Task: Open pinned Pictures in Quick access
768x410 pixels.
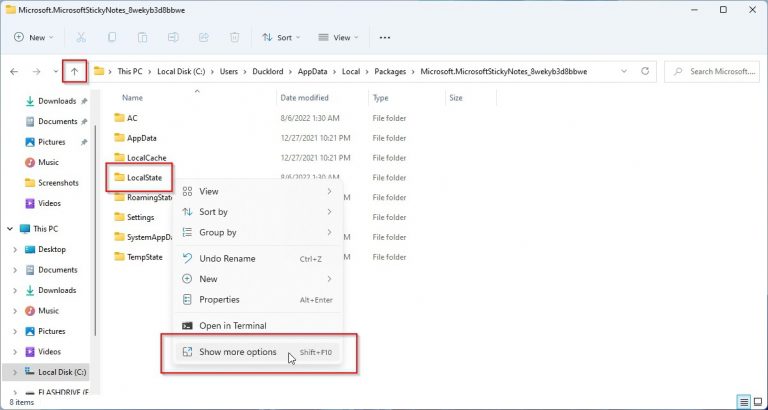Action: pos(51,142)
